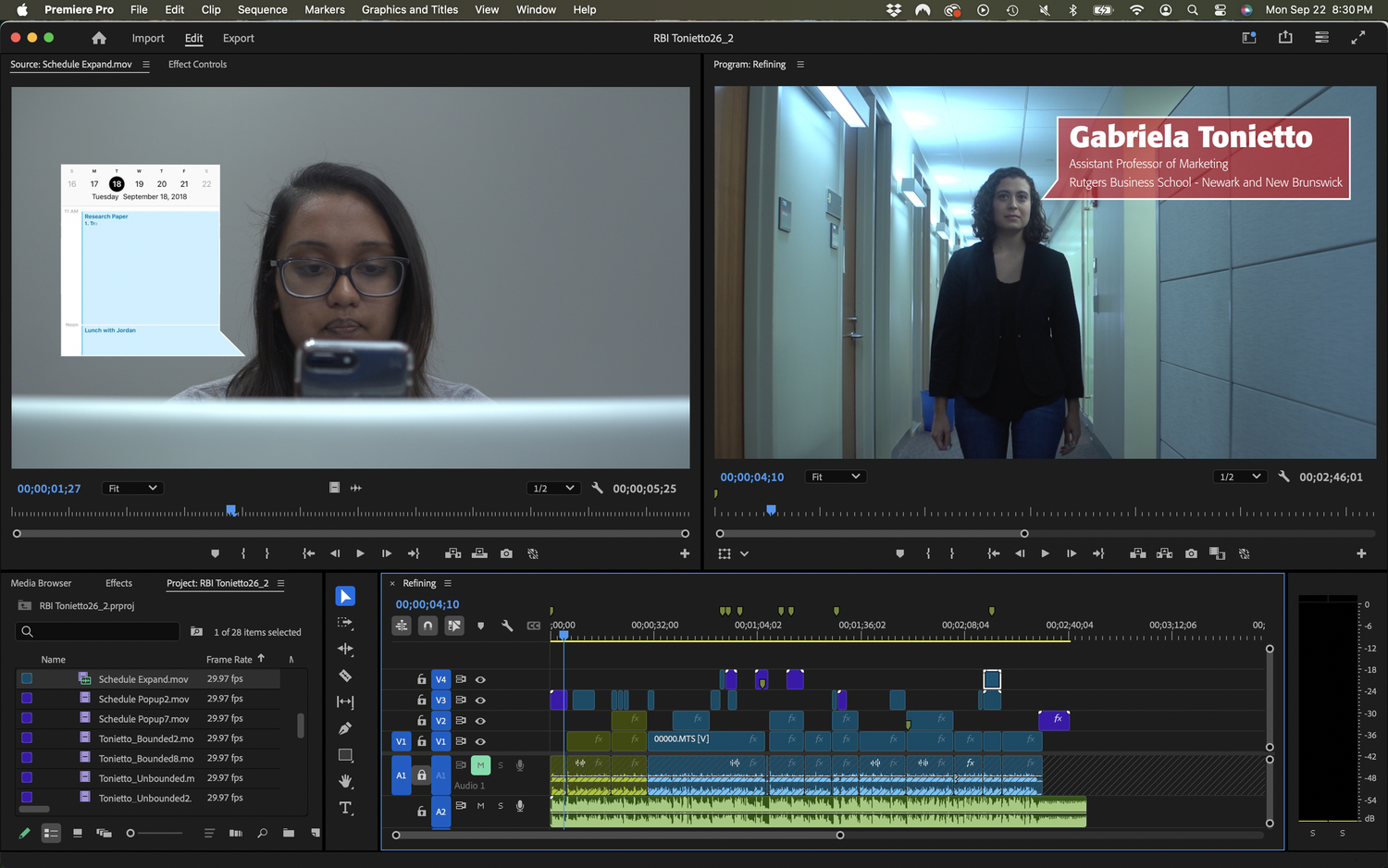Click New Bin folder icon in Project panel
Image resolution: width=1388 pixels, height=868 pixels.
[x=289, y=833]
